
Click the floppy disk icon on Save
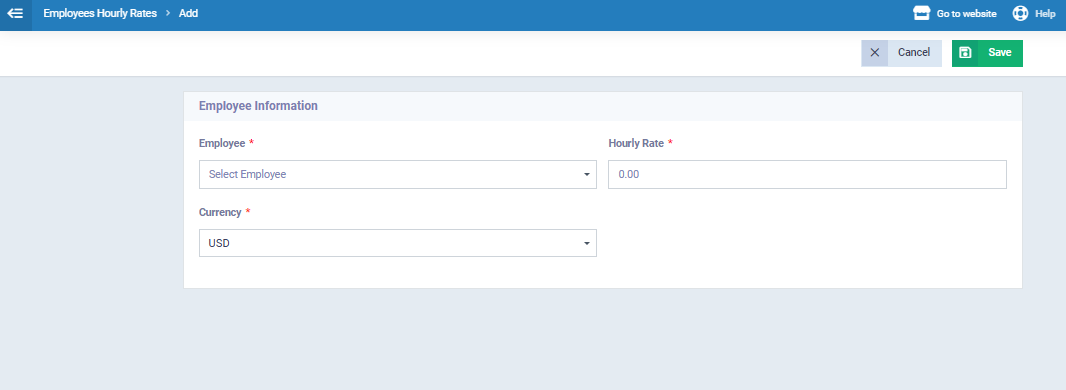[x=965, y=53]
